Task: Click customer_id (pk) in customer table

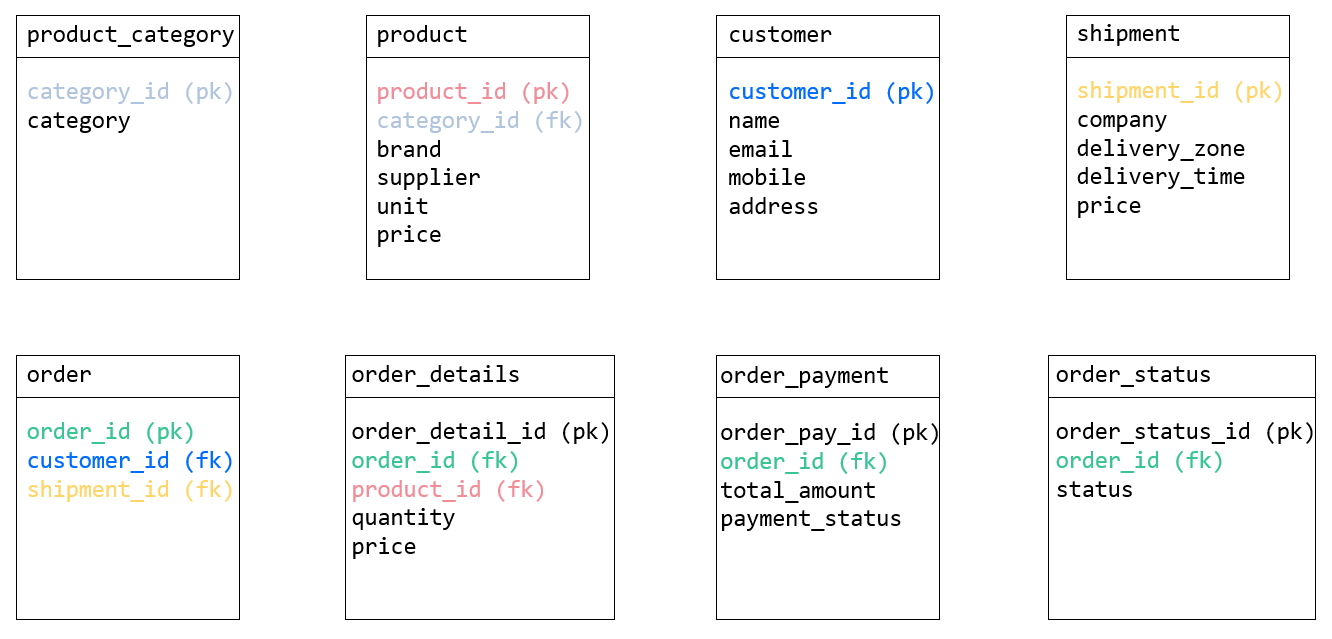Action: (832, 92)
